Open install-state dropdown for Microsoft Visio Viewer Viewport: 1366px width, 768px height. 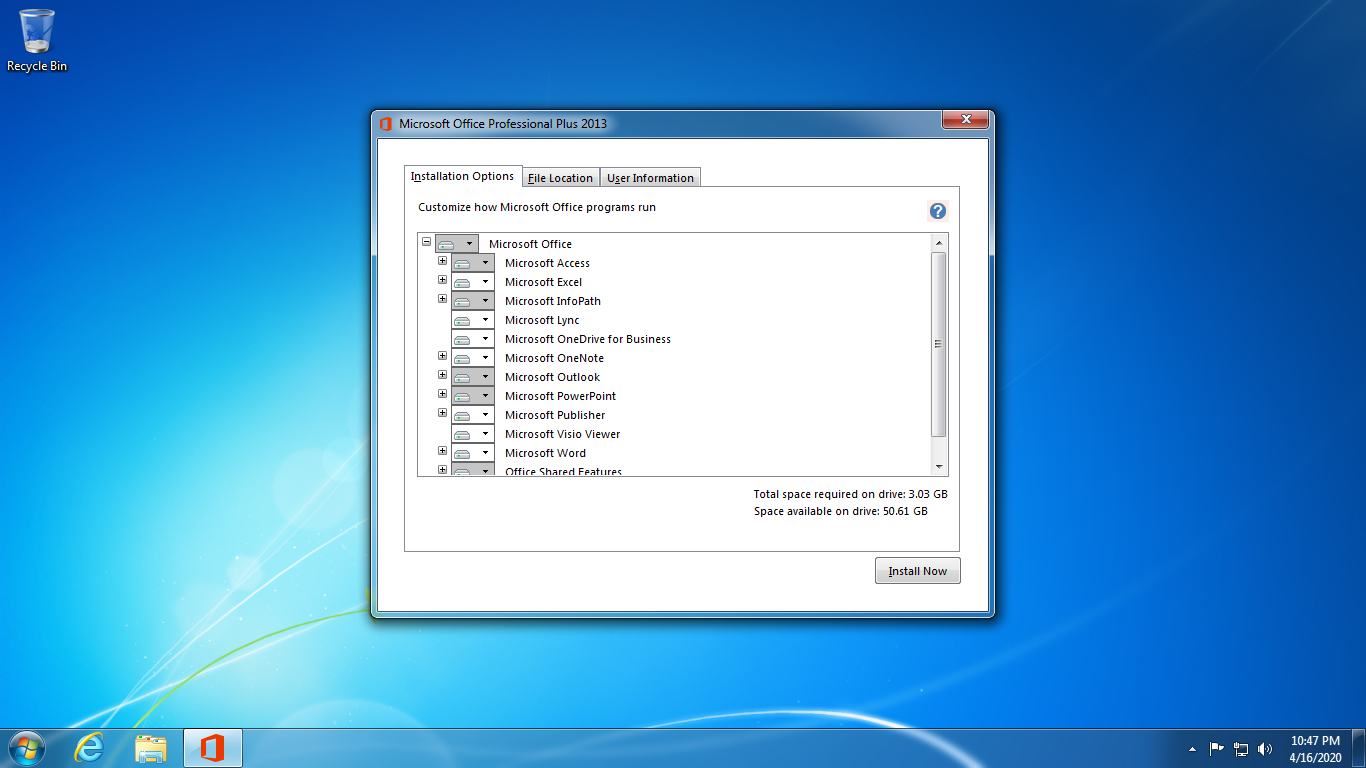click(473, 434)
